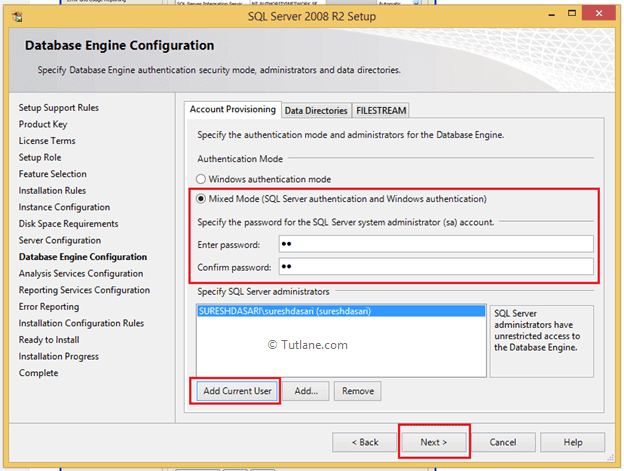The width and height of the screenshot is (624, 471).
Task: Click Database Engine Configuration step in sidebar
Action: click(x=83, y=257)
